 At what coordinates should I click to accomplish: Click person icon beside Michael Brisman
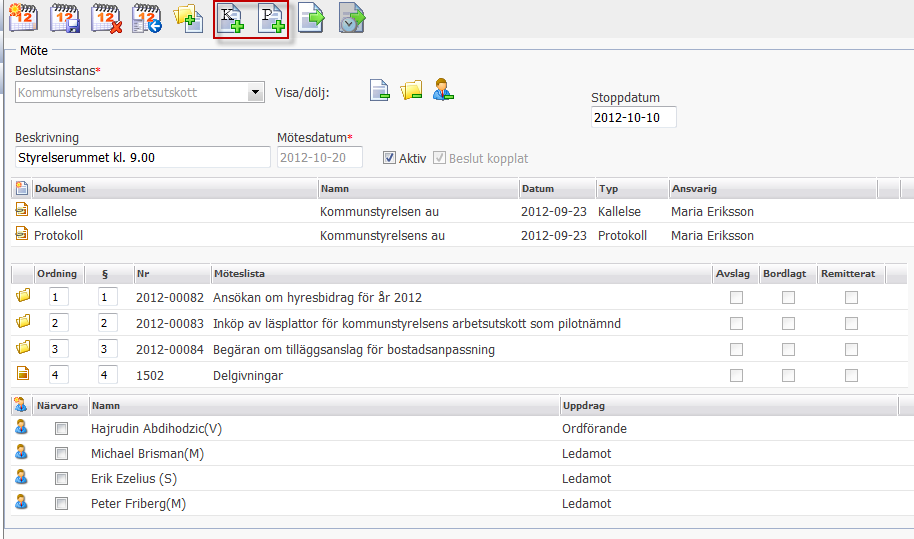tap(21, 452)
